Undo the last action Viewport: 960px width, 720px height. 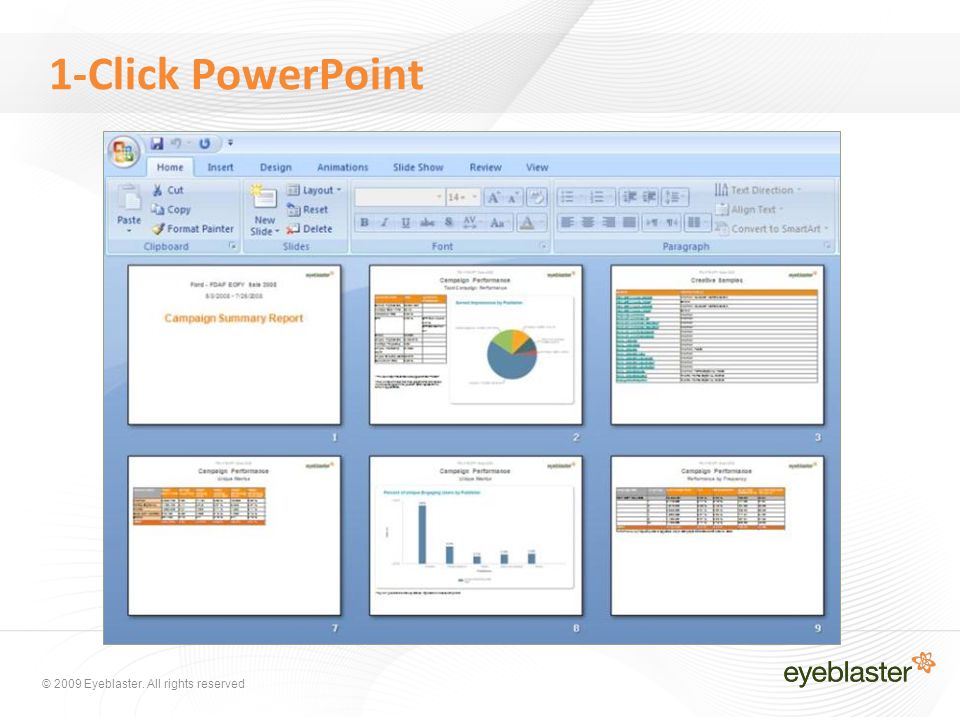(x=176, y=143)
